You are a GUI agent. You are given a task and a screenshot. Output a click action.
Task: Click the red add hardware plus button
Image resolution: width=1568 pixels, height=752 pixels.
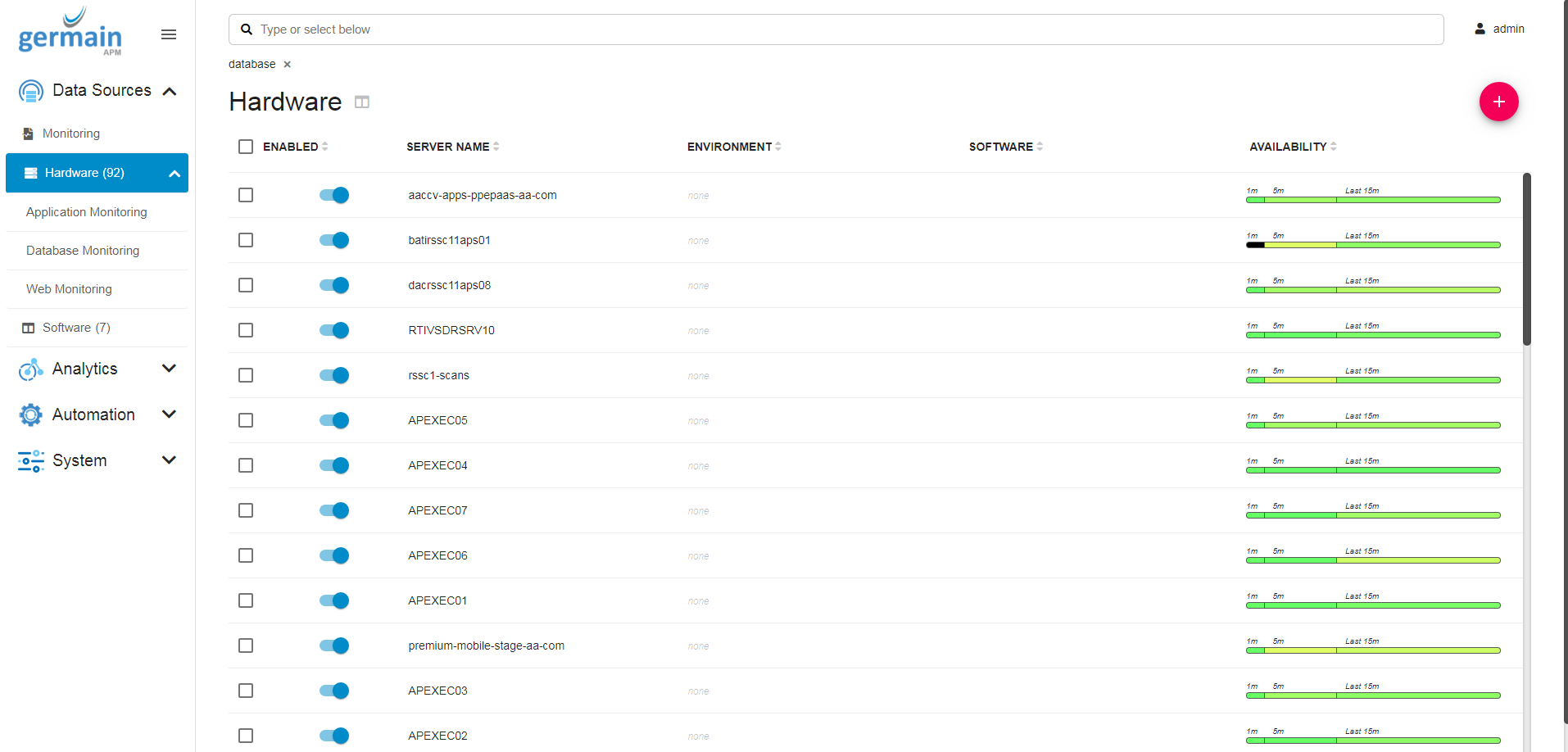pyautogui.click(x=1498, y=102)
